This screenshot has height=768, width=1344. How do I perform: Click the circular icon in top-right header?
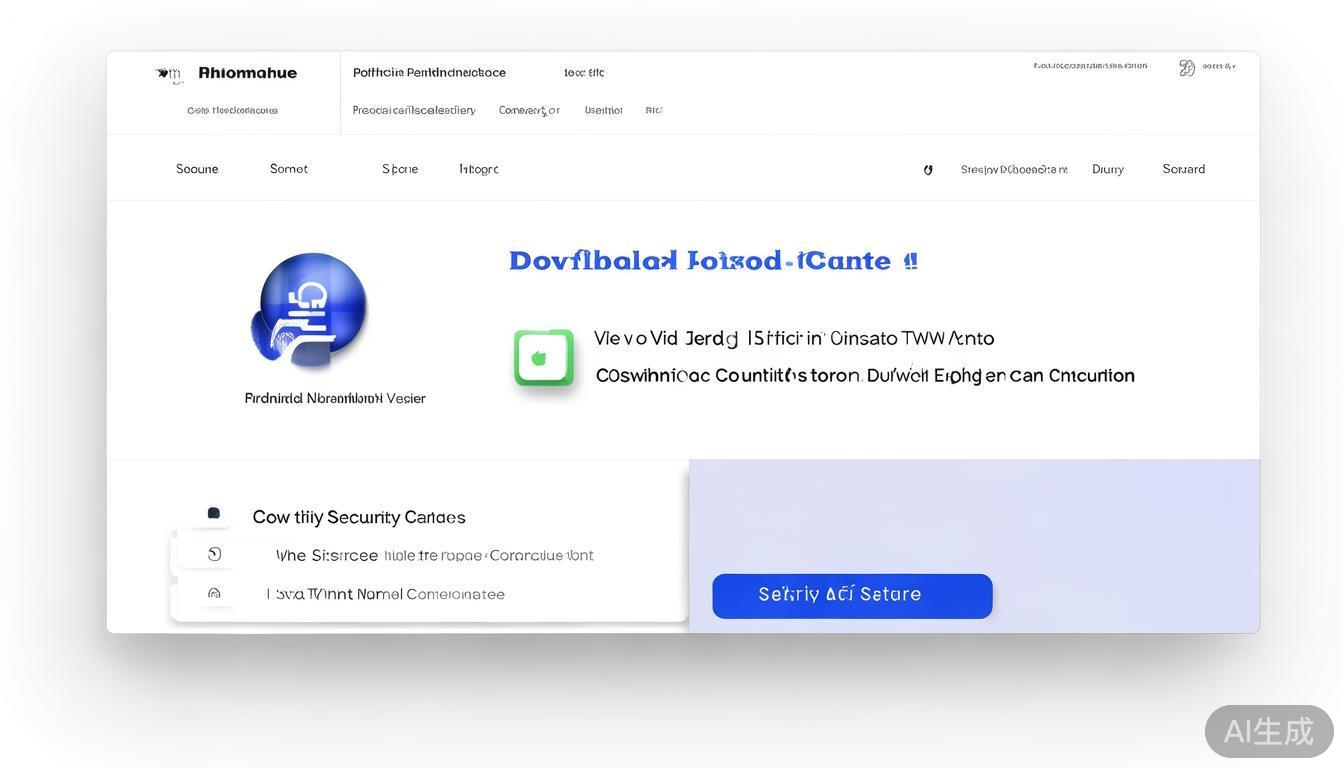(x=1187, y=68)
